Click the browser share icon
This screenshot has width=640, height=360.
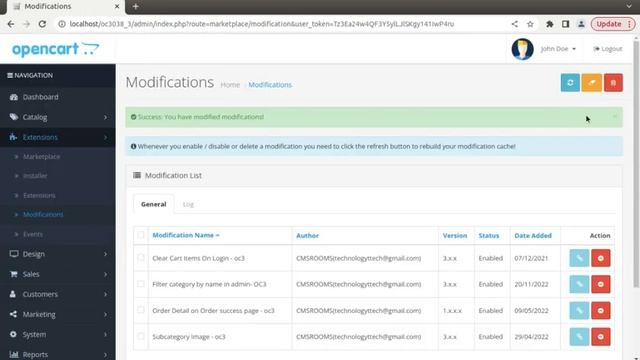(514, 24)
